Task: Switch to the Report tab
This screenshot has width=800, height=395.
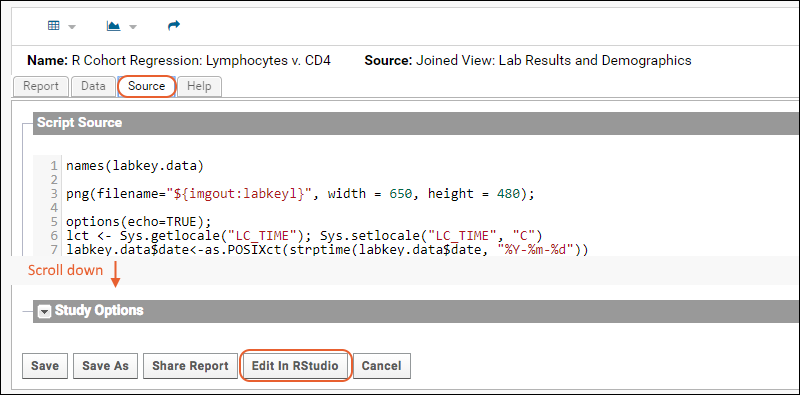Action: pyautogui.click(x=41, y=86)
